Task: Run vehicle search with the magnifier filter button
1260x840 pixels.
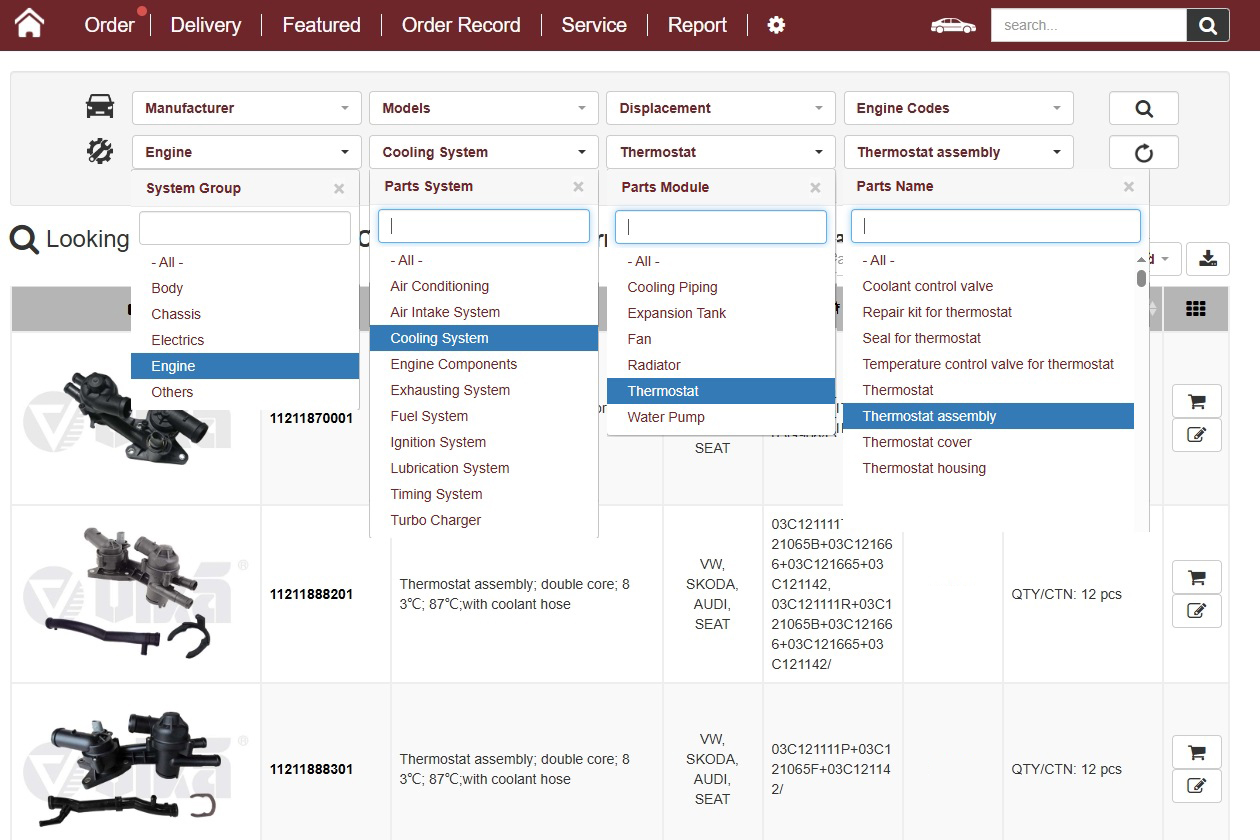Action: tap(1143, 107)
